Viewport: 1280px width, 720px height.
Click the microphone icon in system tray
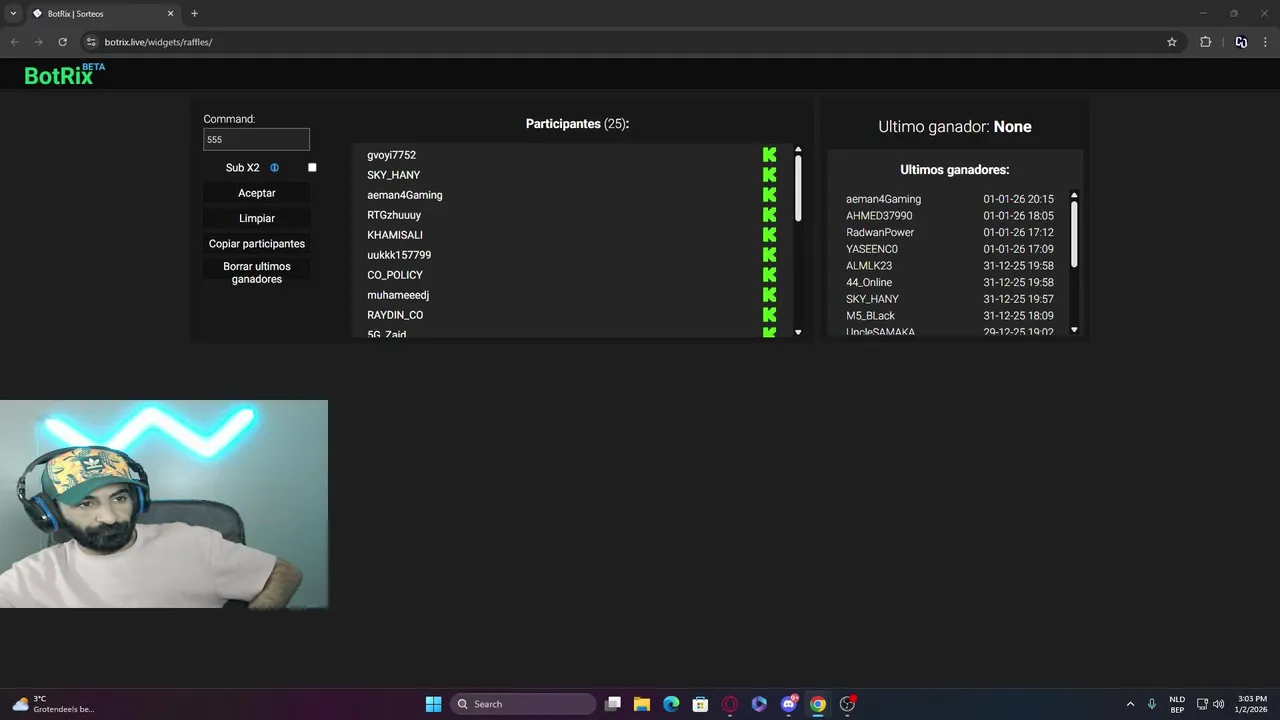coord(1152,704)
